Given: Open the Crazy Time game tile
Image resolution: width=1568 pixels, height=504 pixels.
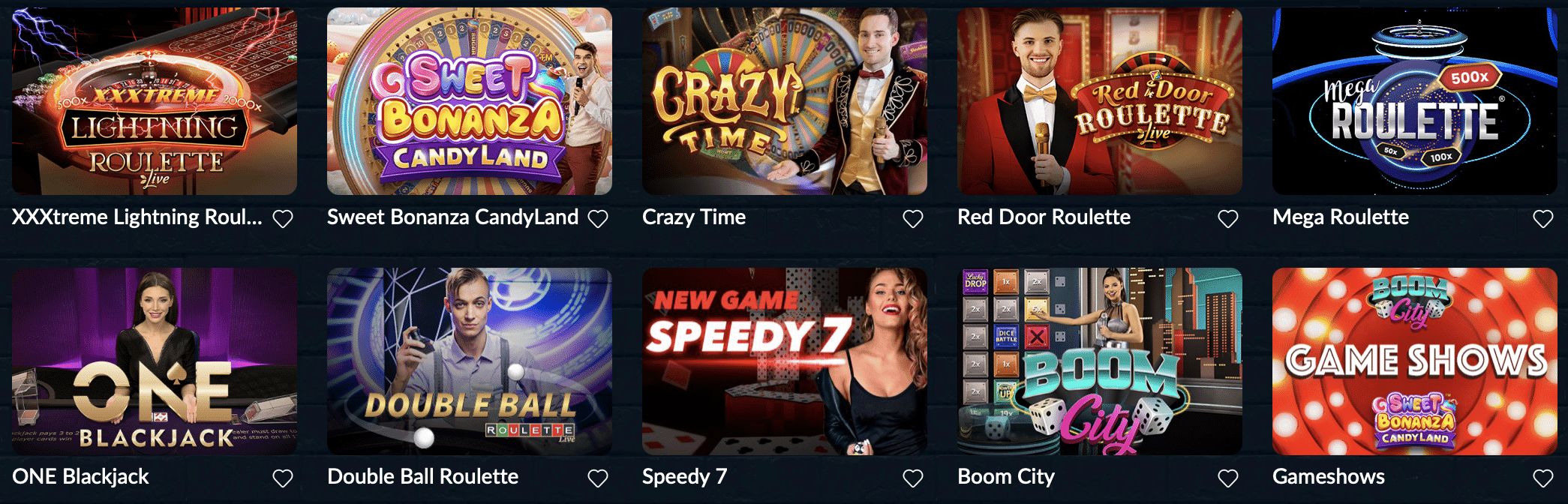Looking at the screenshot, I should (785, 101).
